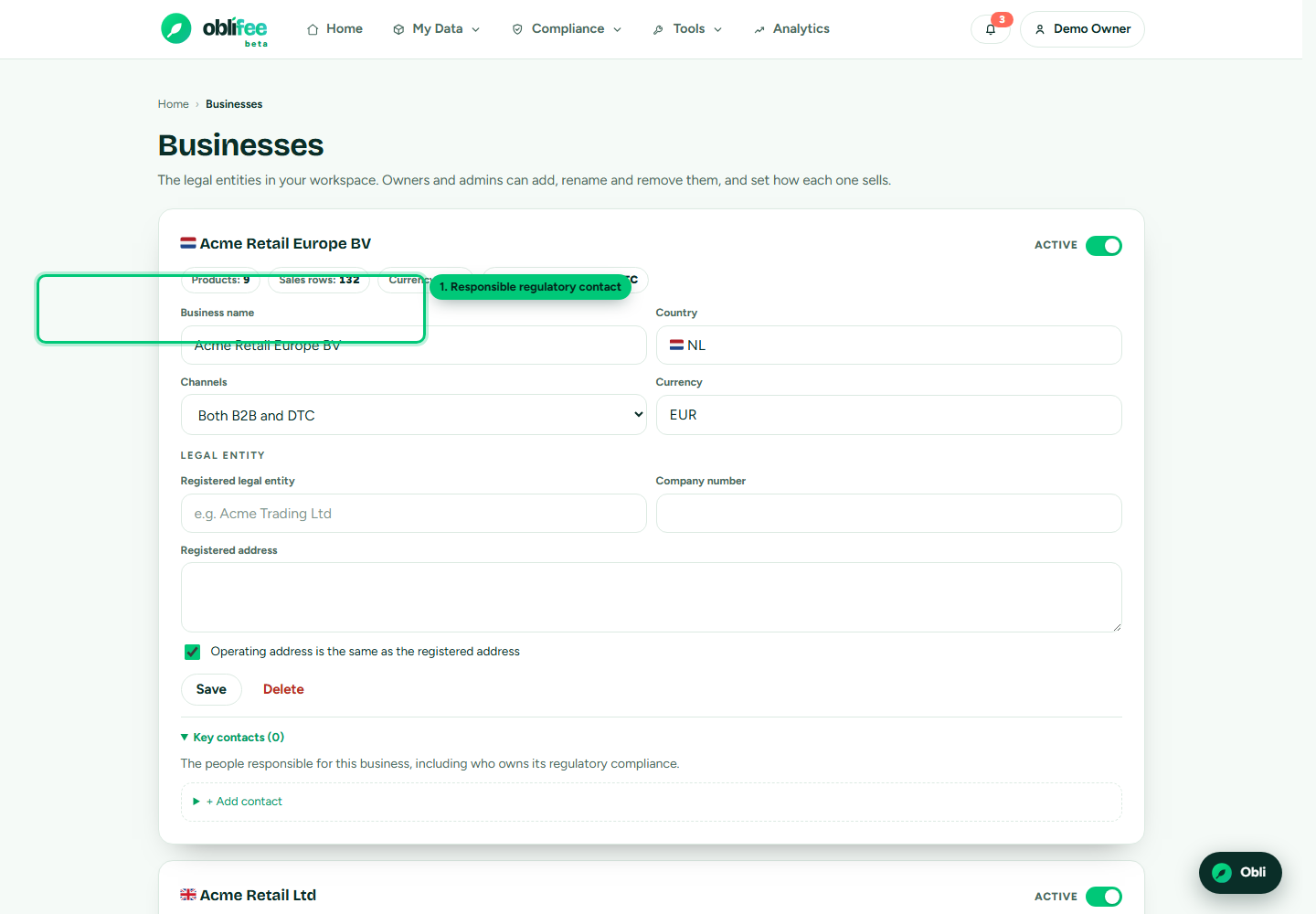
Task: Click the My Data cube icon
Action: click(398, 29)
